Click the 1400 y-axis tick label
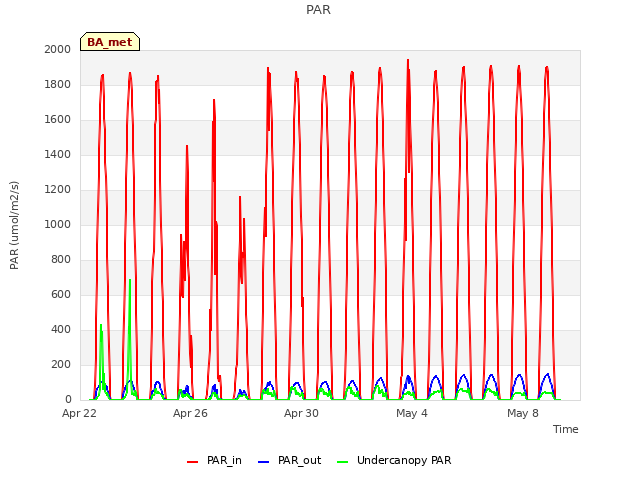The width and height of the screenshot is (640, 480). pyautogui.click(x=58, y=154)
